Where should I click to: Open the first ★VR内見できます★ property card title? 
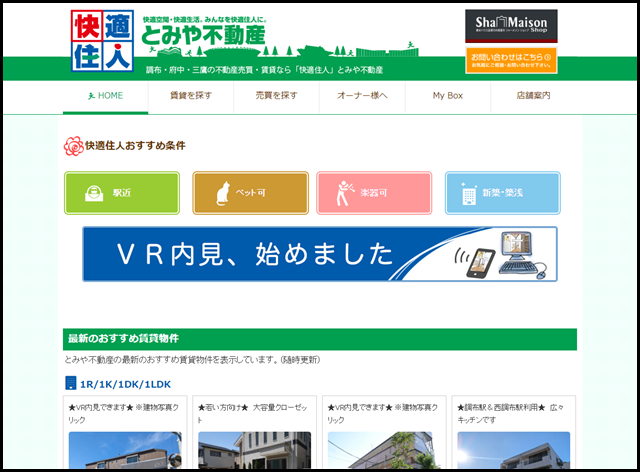123,414
